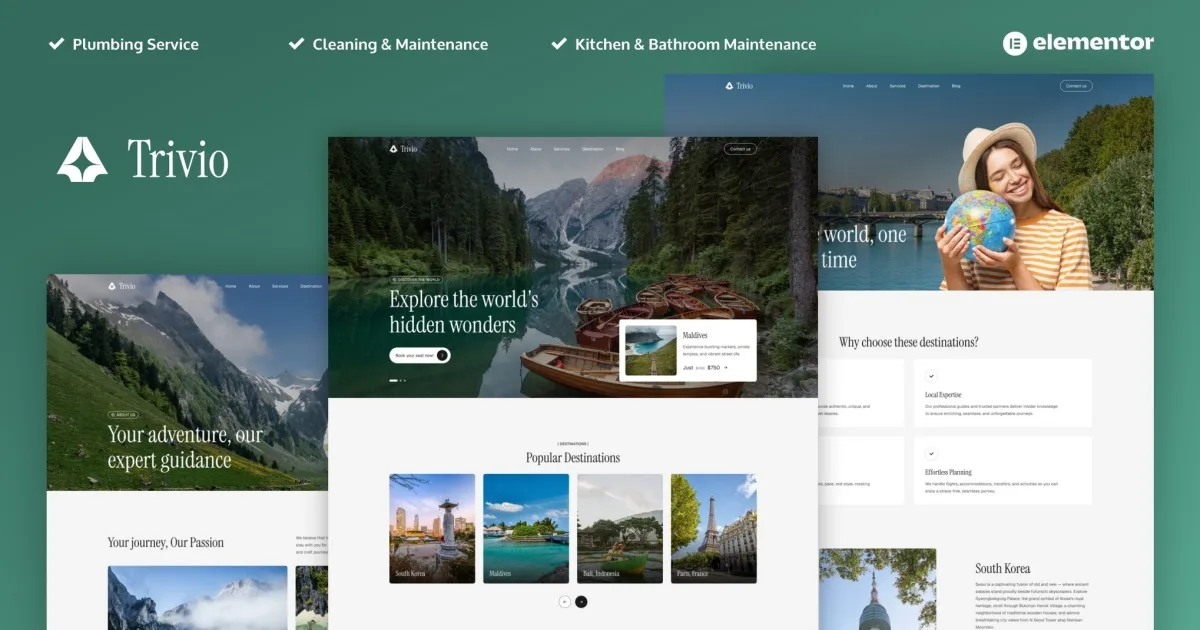Click the $750 price in Maldives card
This screenshot has height=630, width=1200.
click(713, 367)
